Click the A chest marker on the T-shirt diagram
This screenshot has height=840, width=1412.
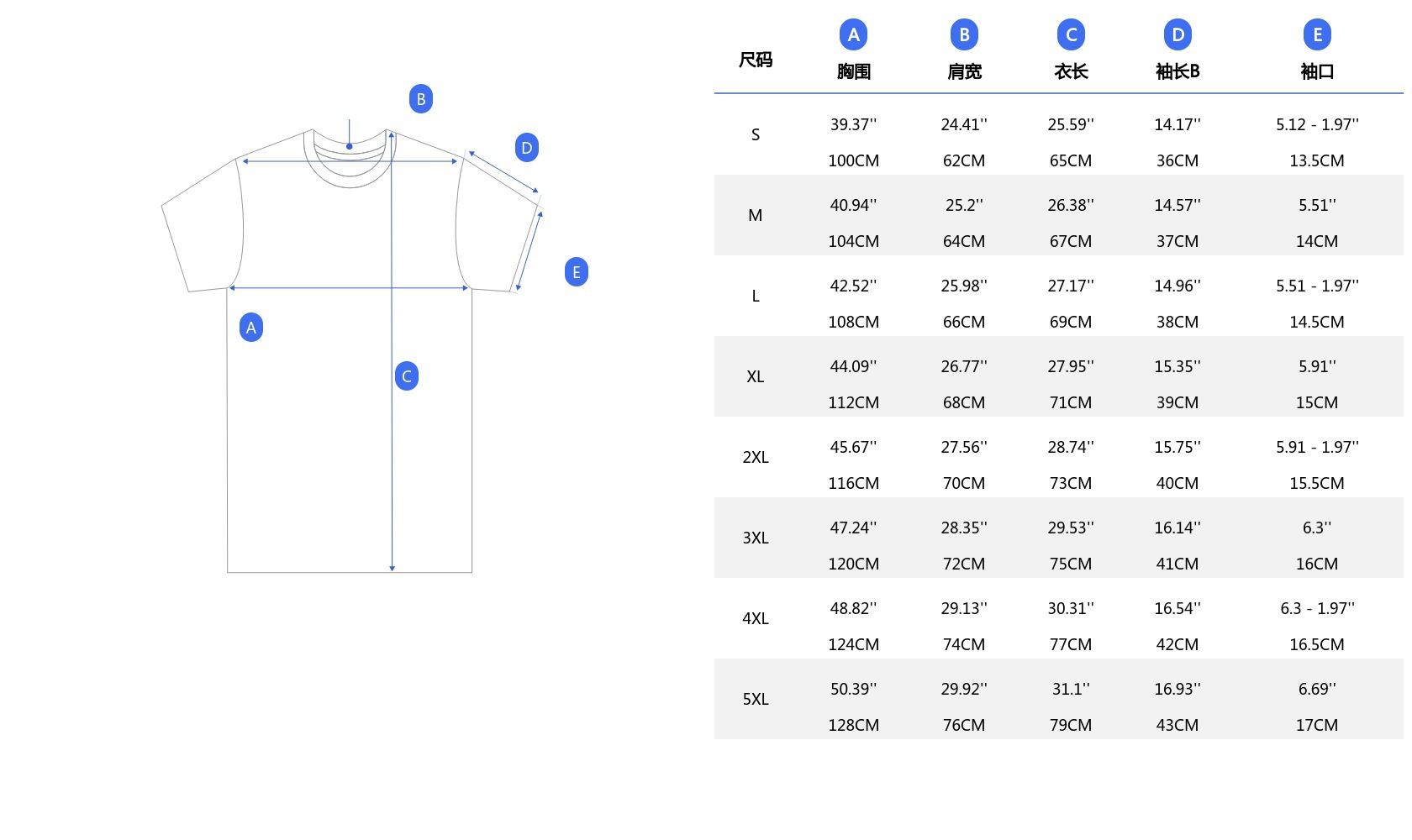[251, 328]
